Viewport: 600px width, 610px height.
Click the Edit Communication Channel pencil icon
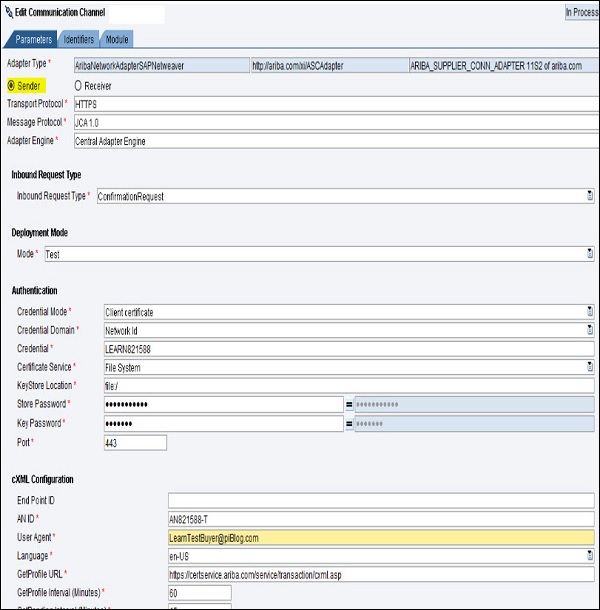pyautogui.click(x=9, y=13)
